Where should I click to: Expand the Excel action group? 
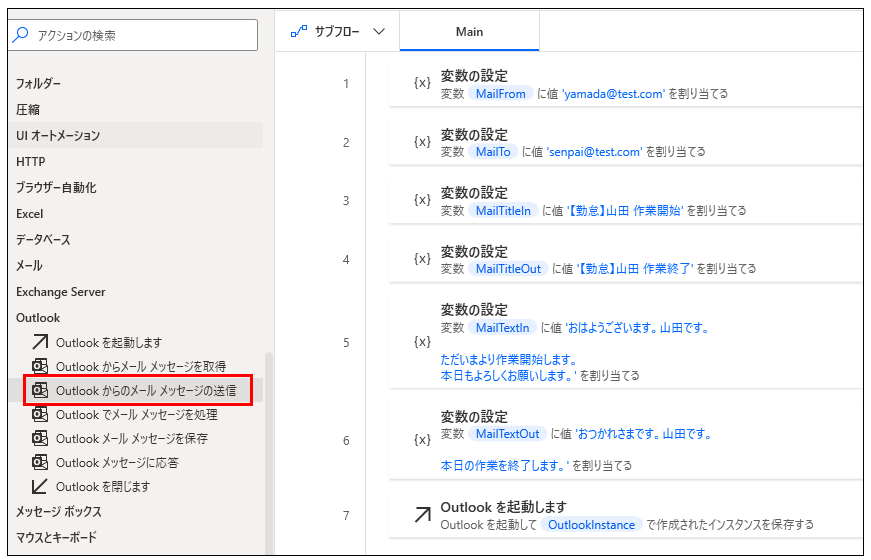pyautogui.click(x=29, y=214)
